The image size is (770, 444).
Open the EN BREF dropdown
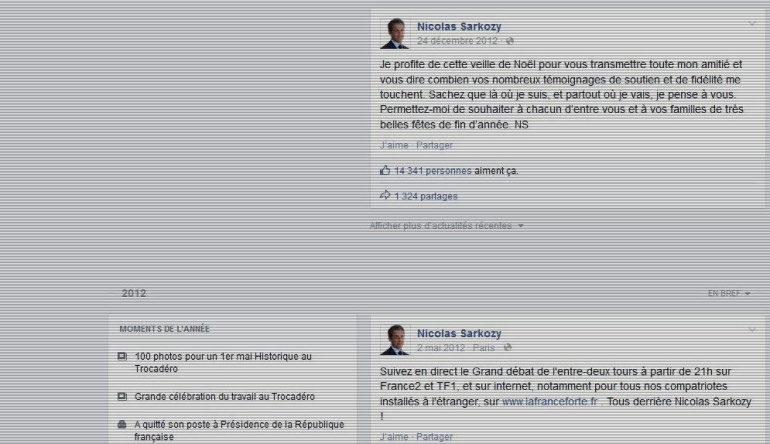pyautogui.click(x=729, y=293)
